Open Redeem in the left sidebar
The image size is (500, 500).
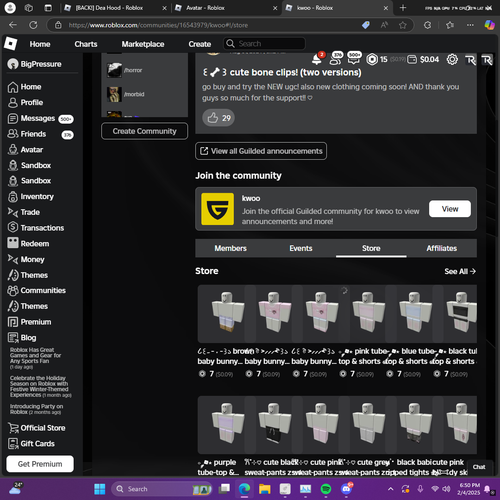tap(28, 244)
